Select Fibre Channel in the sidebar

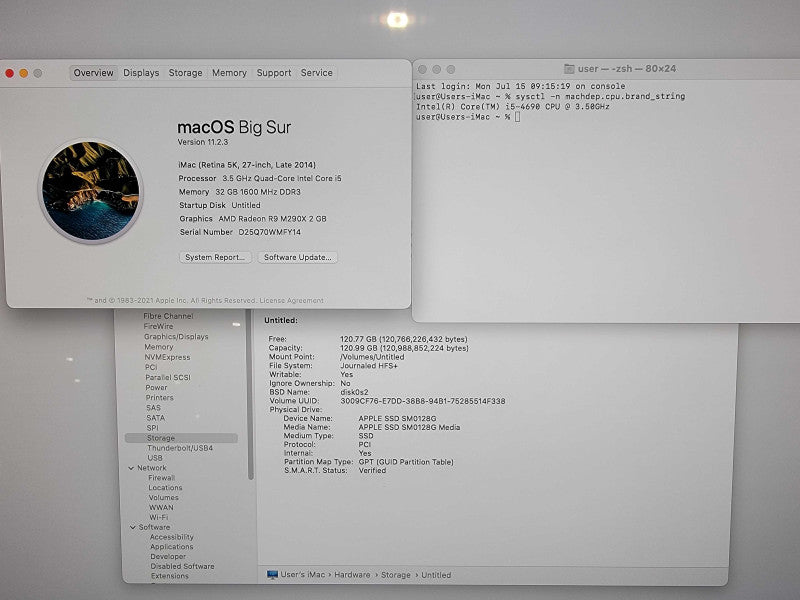point(168,316)
